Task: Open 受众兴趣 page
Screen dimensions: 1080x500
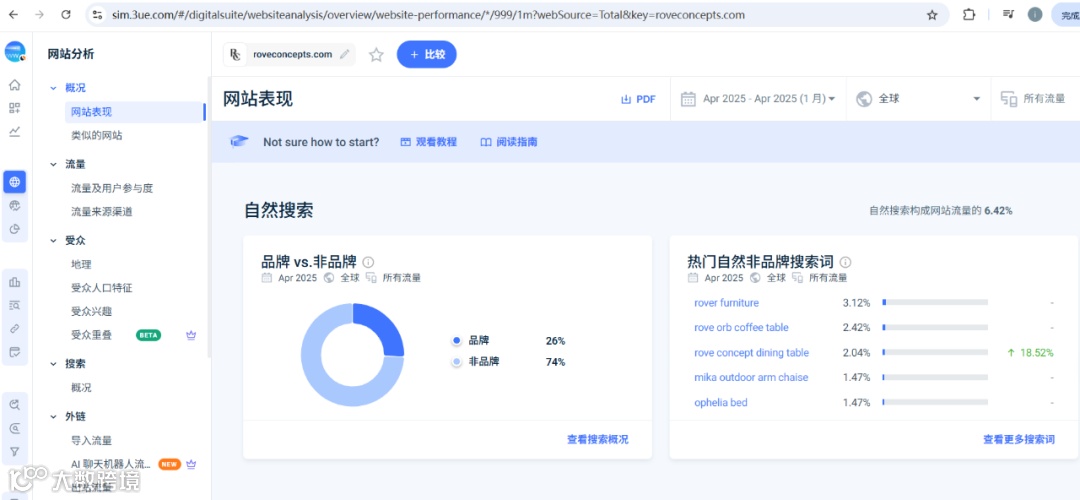Action: tap(92, 311)
